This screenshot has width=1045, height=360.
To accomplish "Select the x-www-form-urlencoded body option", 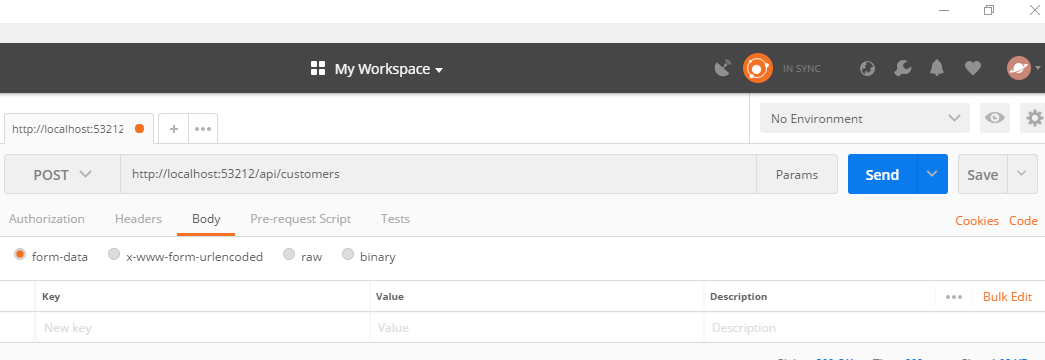I will pos(185,256).
